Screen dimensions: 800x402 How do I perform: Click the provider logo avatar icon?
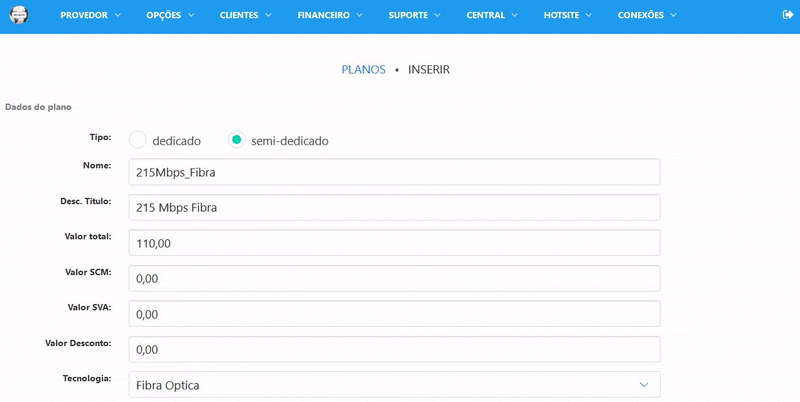[x=18, y=16]
